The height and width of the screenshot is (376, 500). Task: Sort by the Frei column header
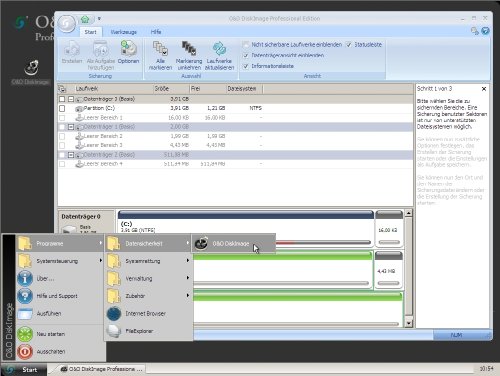coord(208,89)
